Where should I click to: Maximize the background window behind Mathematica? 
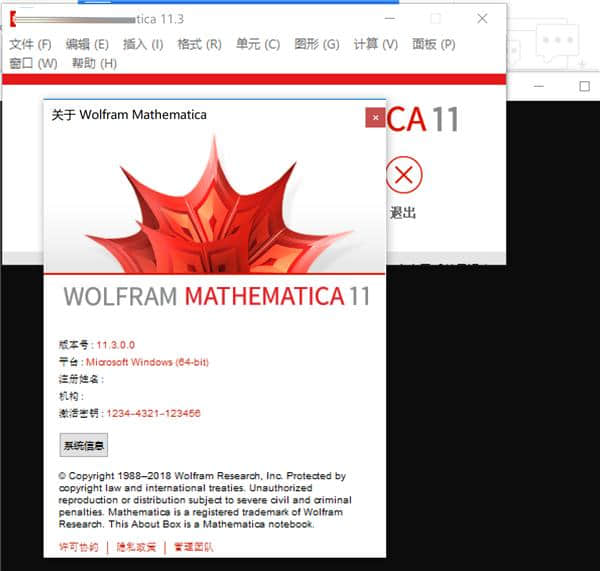point(584,86)
